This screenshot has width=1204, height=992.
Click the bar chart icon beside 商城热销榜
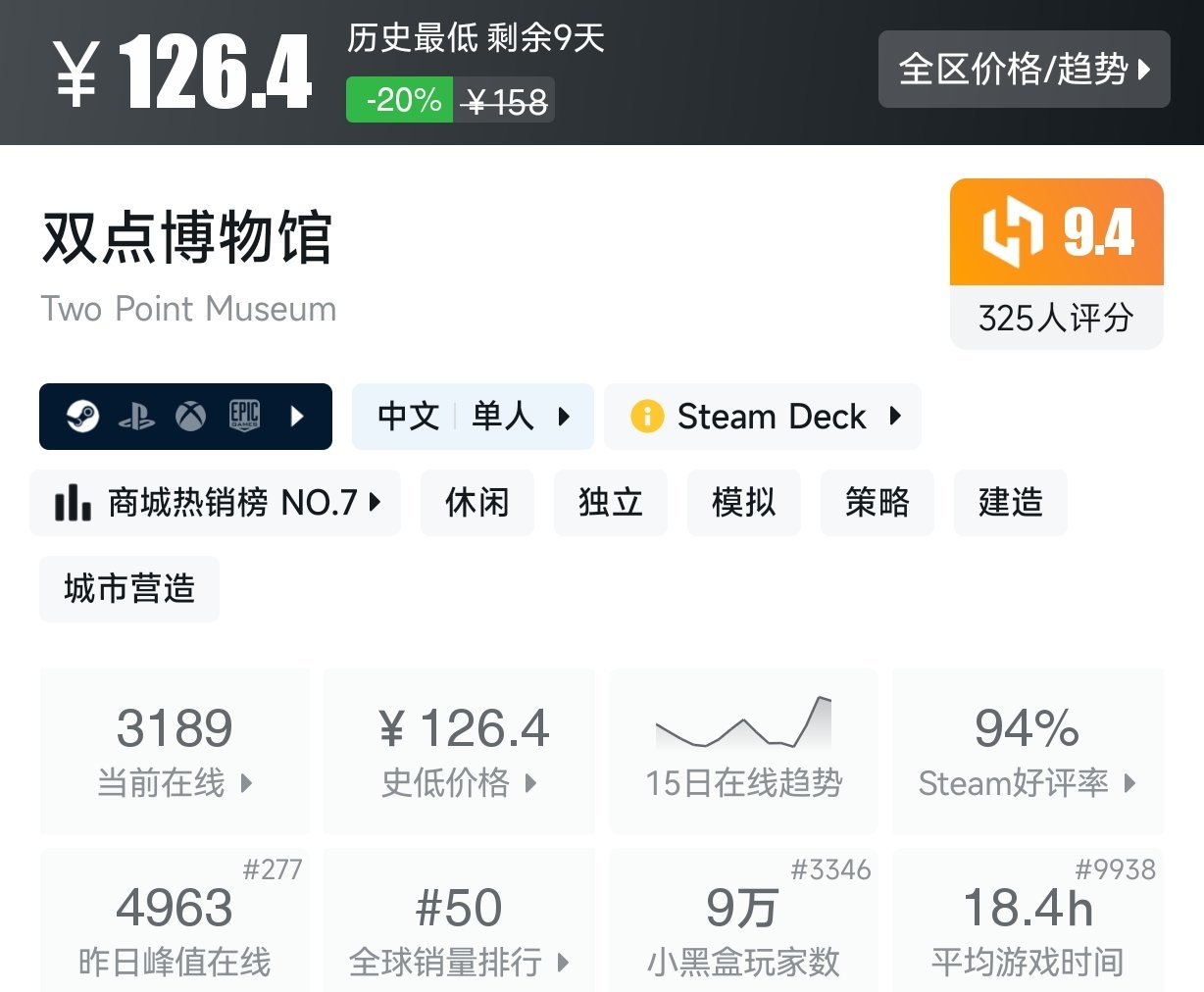[x=73, y=503]
